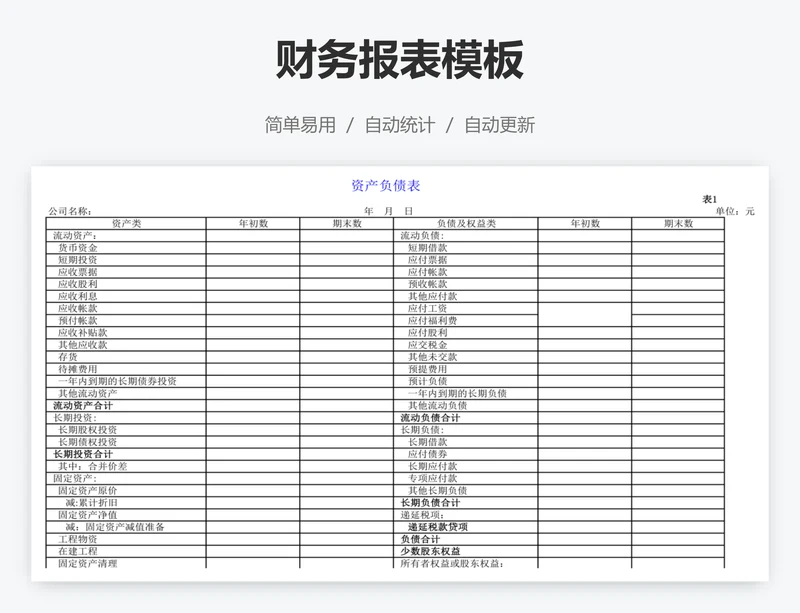Select the 长期债权投资 row label
800x613 pixels.
click(88, 442)
